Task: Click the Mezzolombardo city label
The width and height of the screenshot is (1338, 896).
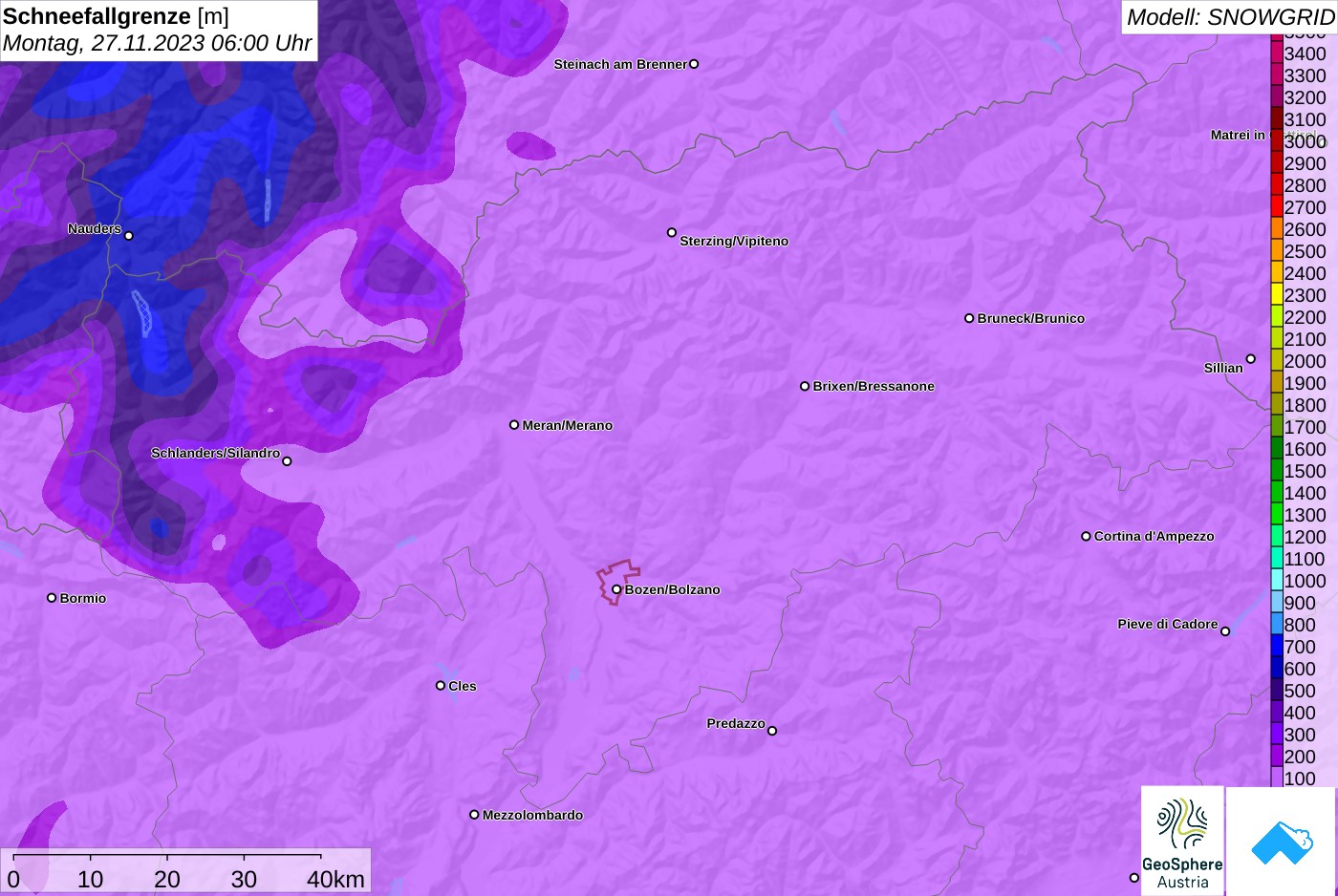Action: coord(532,815)
